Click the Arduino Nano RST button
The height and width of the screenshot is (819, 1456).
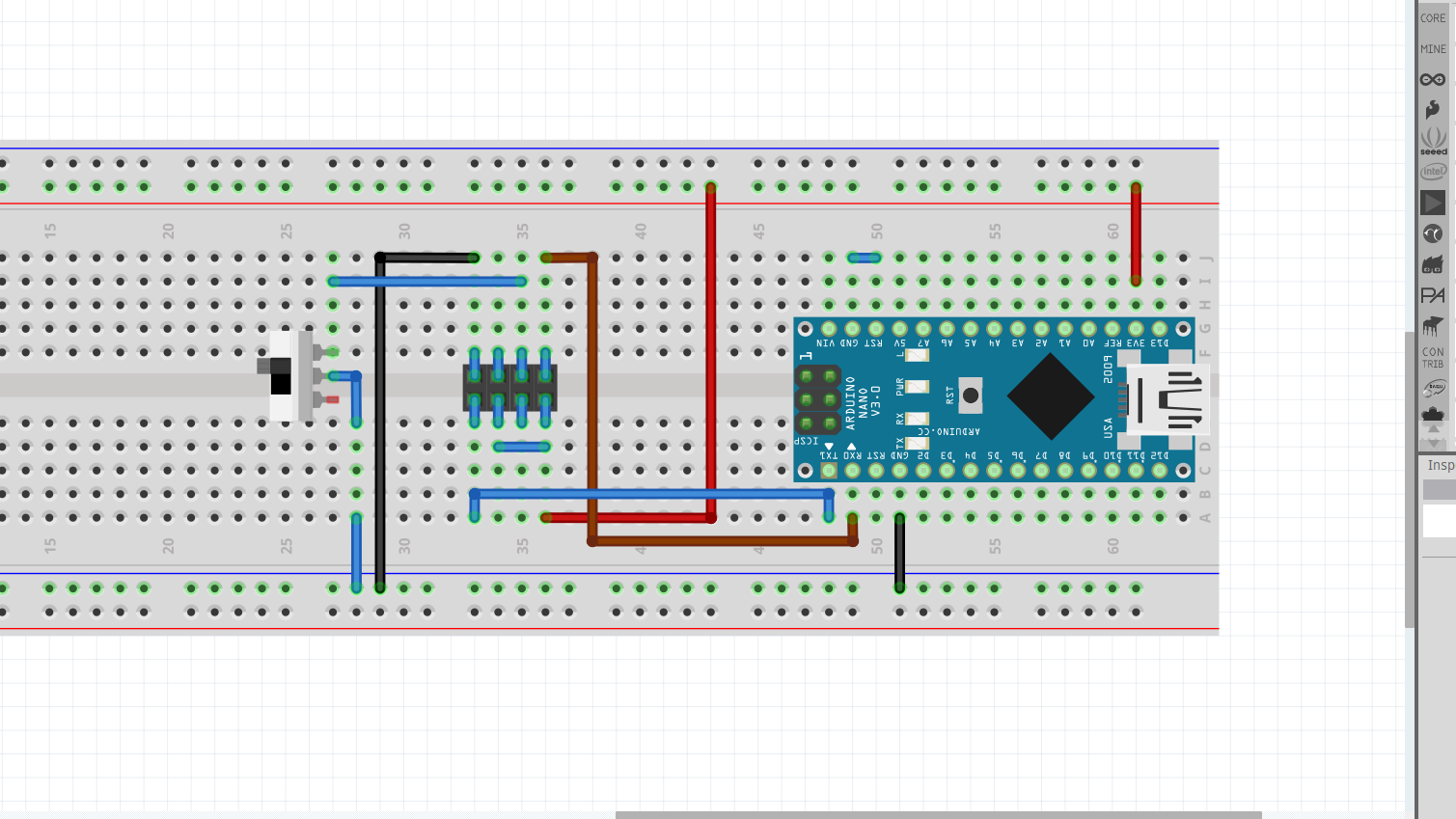tap(970, 395)
